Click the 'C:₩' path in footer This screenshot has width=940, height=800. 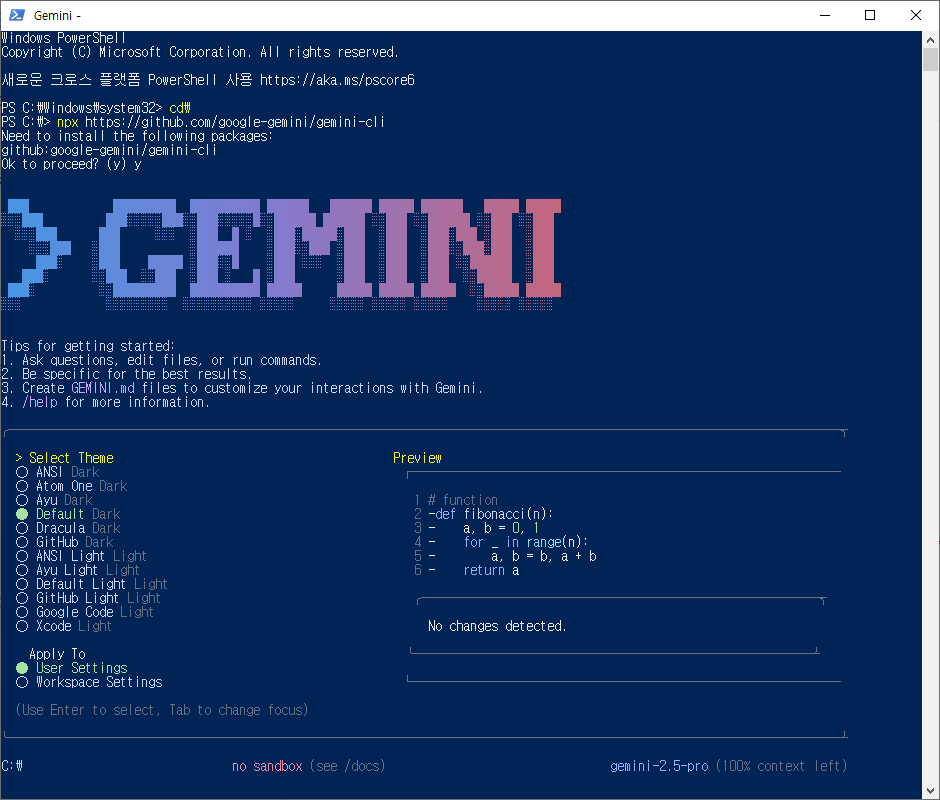coord(12,766)
